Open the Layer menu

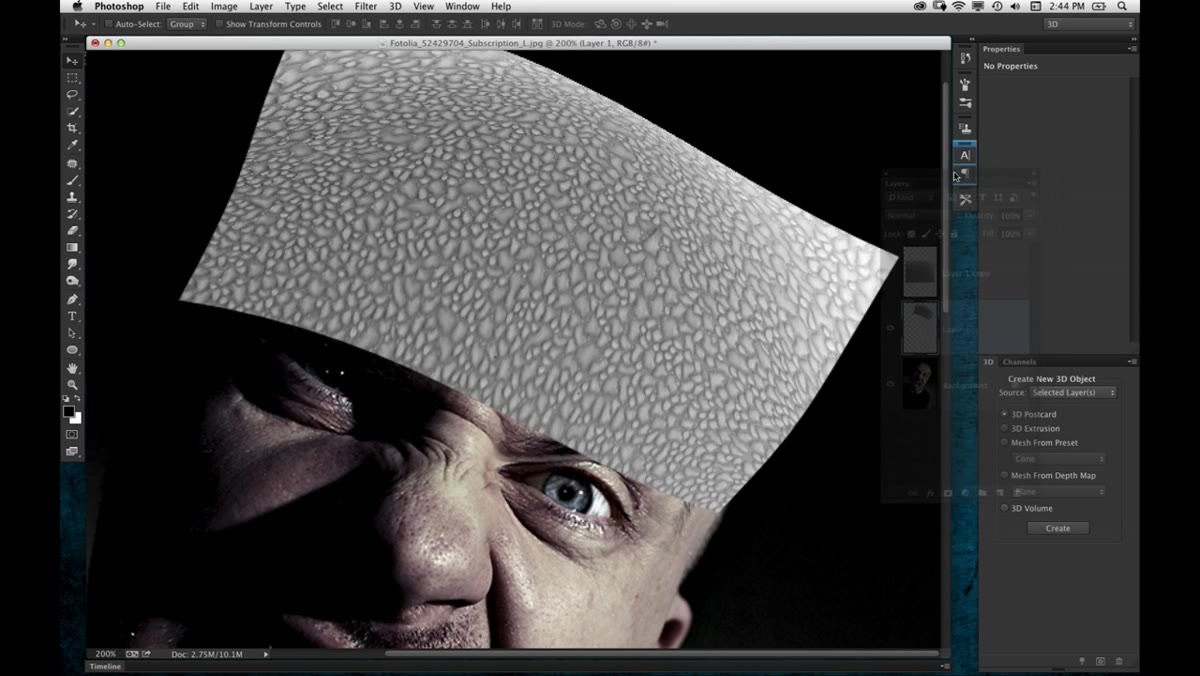[261, 6]
